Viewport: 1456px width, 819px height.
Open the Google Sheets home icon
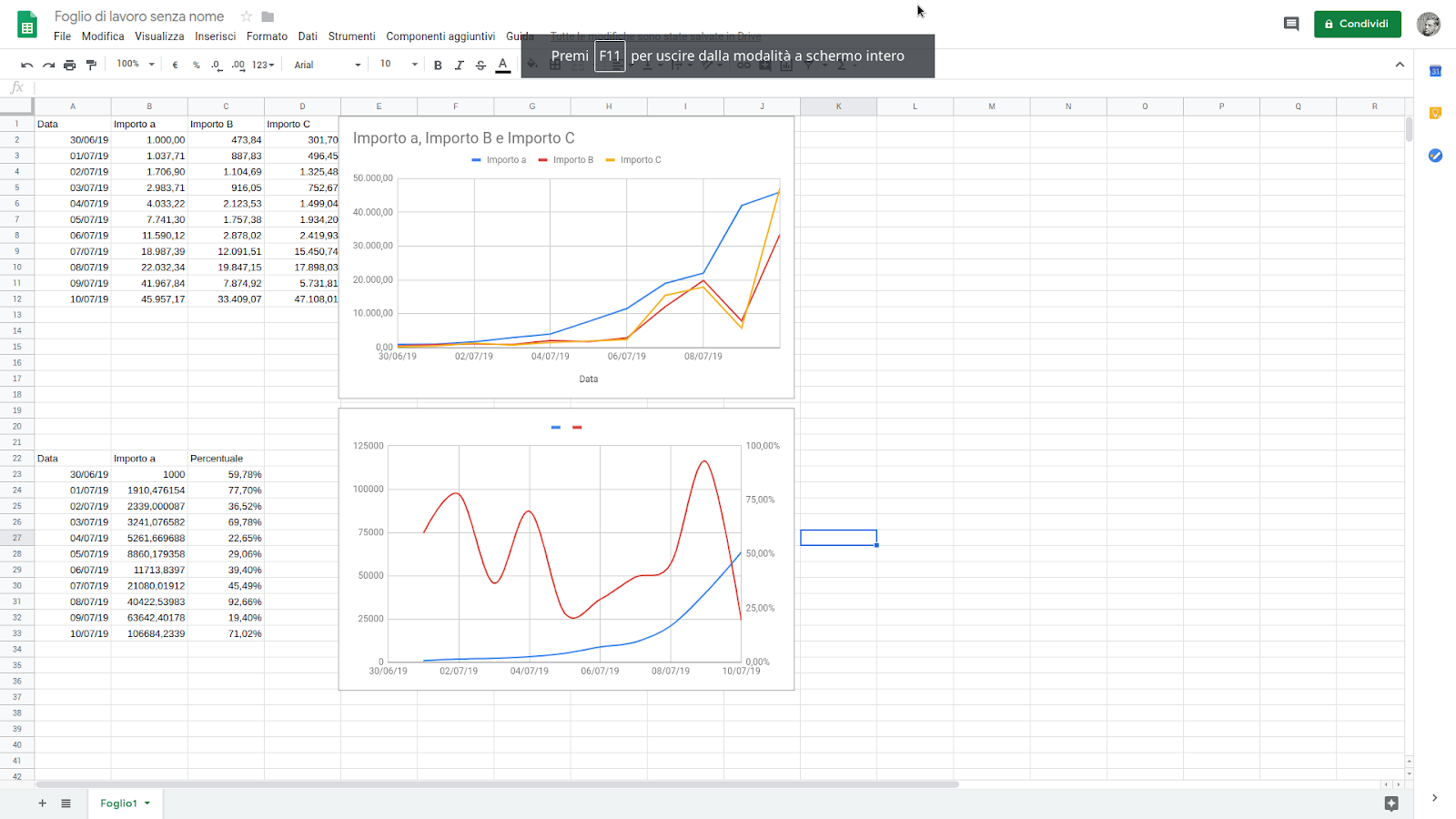pyautogui.click(x=27, y=25)
